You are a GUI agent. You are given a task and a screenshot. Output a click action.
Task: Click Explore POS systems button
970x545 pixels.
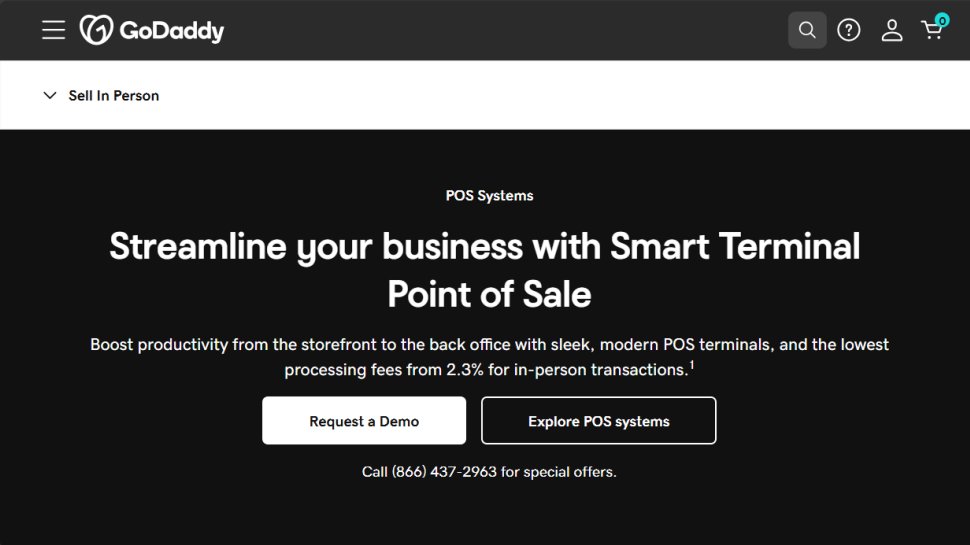coord(599,421)
